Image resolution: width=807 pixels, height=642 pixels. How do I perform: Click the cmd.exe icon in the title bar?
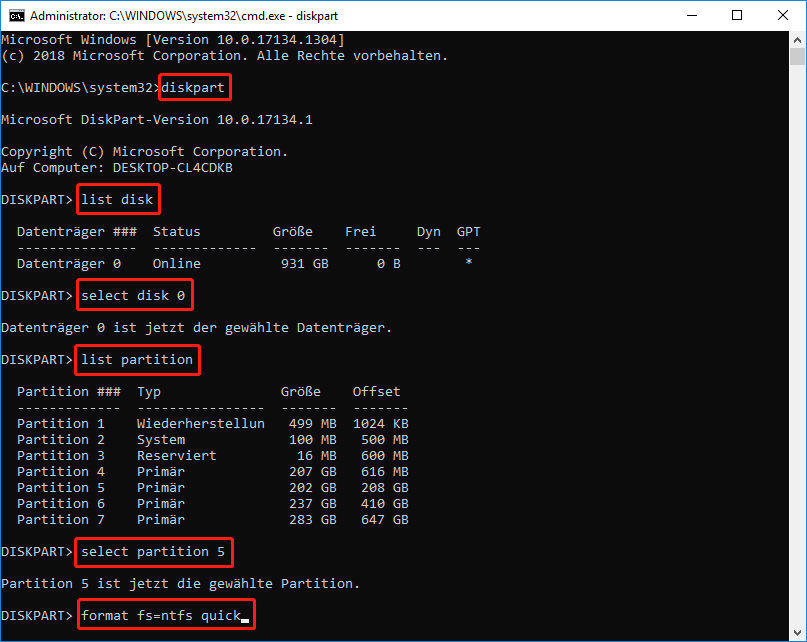(16, 16)
